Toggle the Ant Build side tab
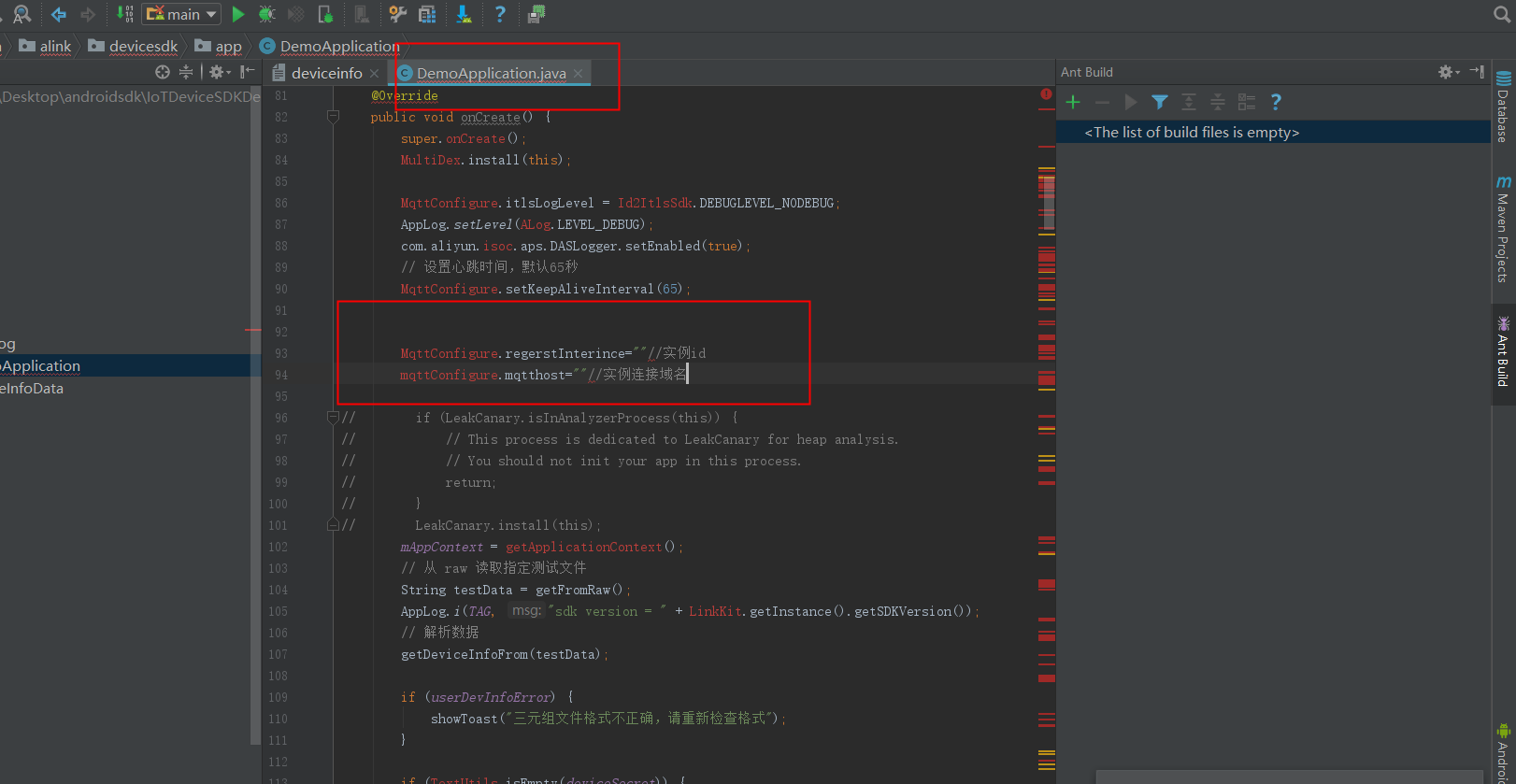Screen dimensions: 1516x784 tap(1503, 352)
